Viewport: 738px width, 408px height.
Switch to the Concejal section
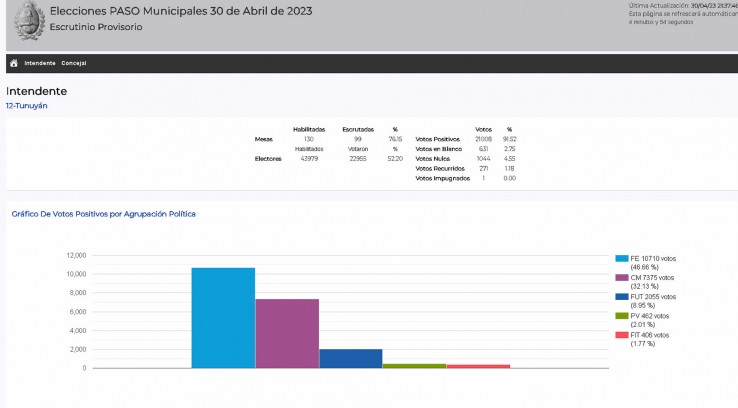click(x=74, y=63)
